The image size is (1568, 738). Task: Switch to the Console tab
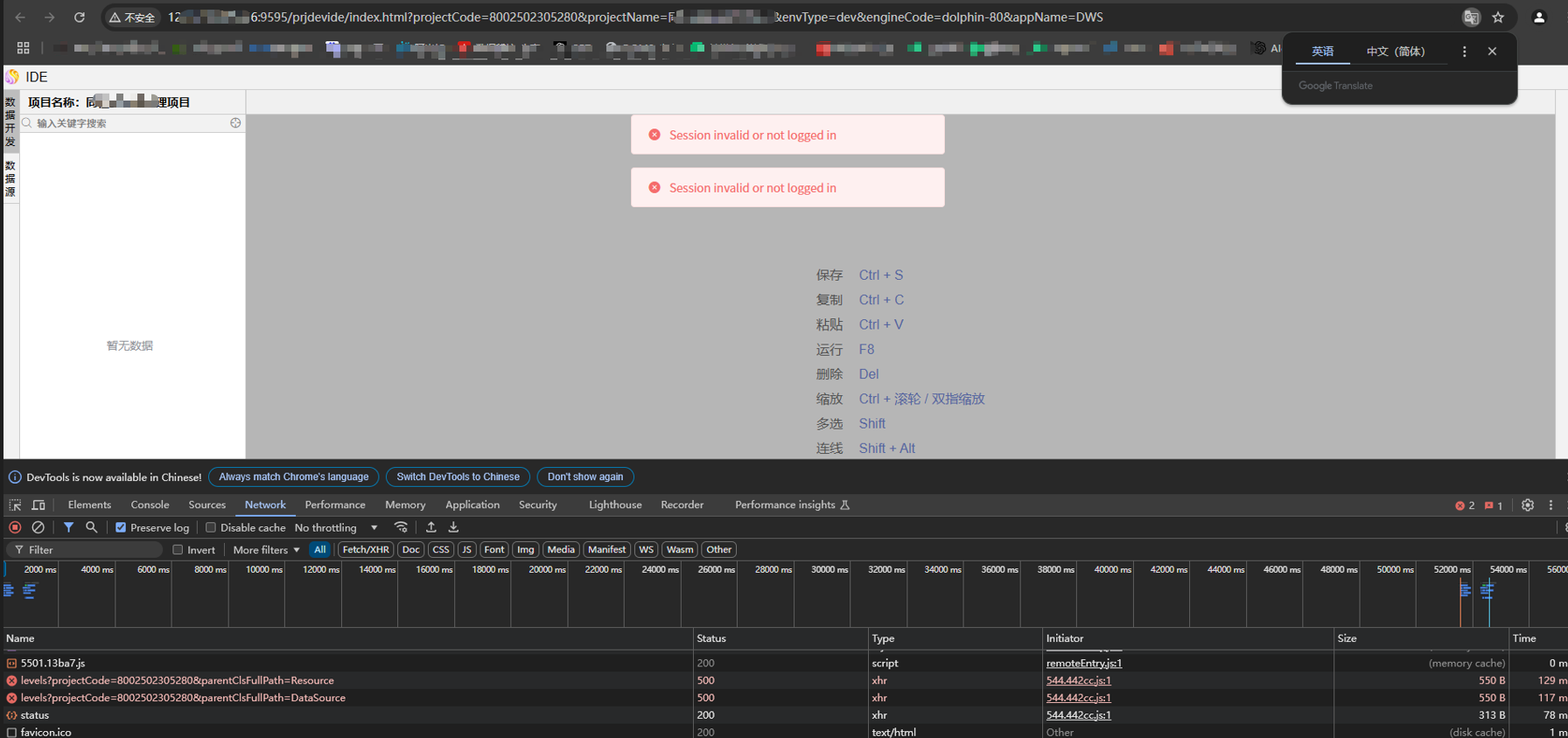pos(150,505)
